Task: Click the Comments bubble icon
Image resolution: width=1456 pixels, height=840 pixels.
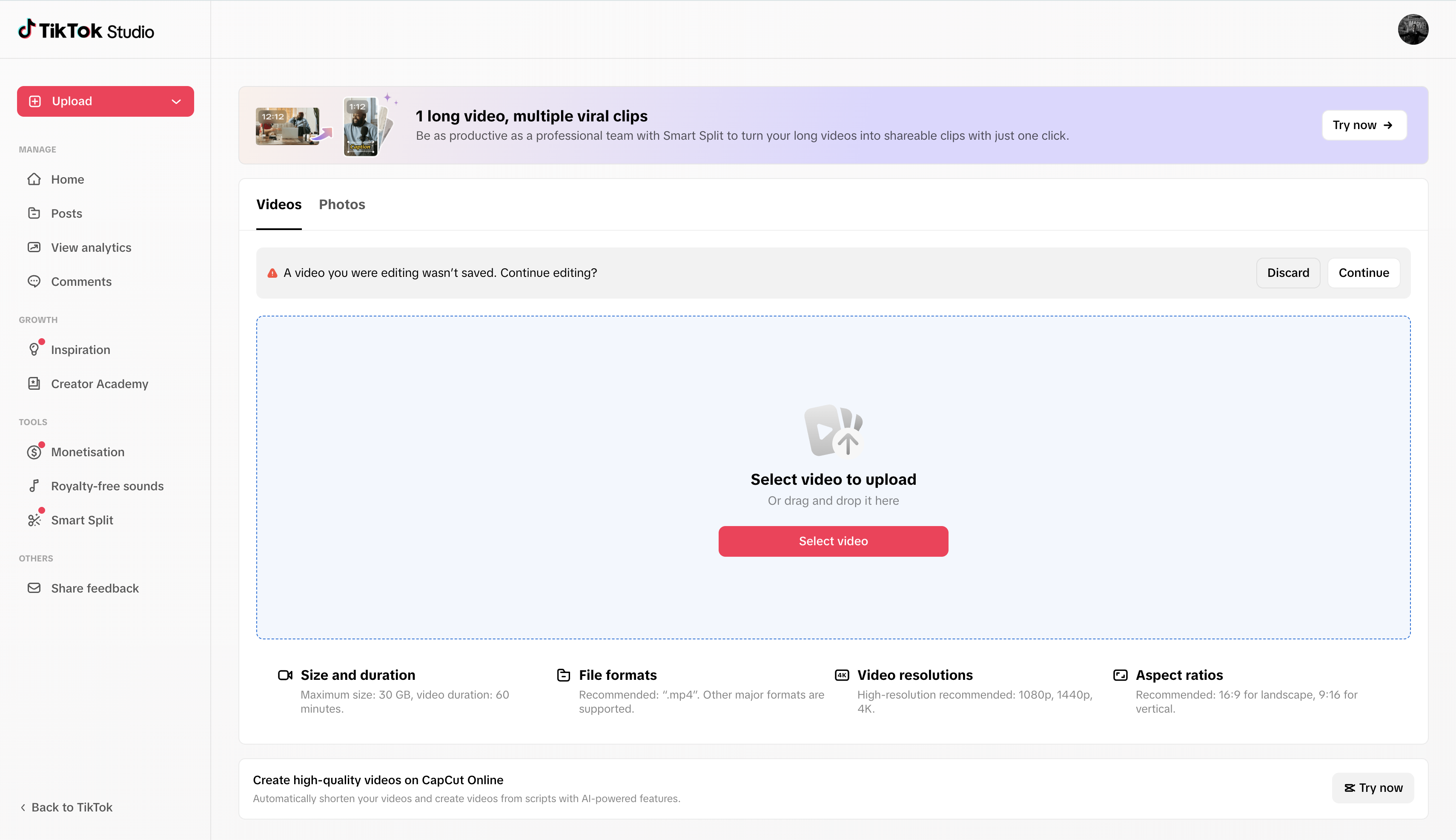Action: click(34, 281)
